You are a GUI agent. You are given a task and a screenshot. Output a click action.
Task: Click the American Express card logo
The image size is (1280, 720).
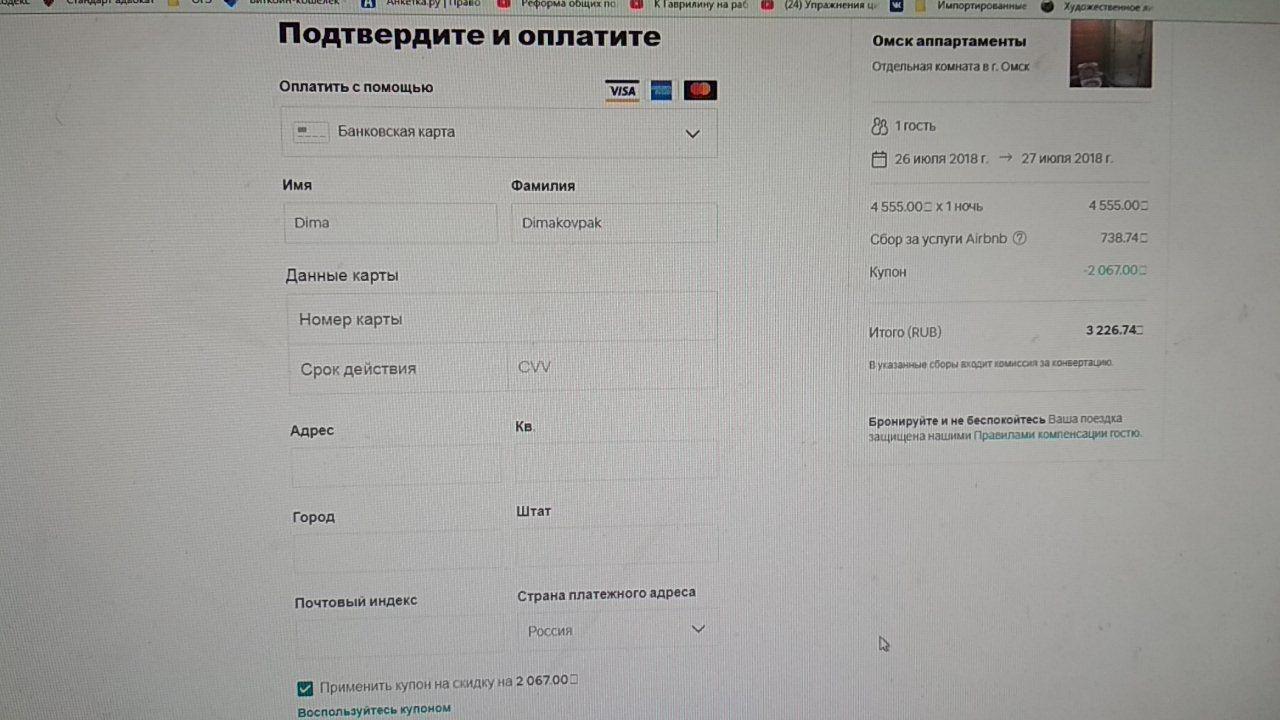click(x=661, y=91)
